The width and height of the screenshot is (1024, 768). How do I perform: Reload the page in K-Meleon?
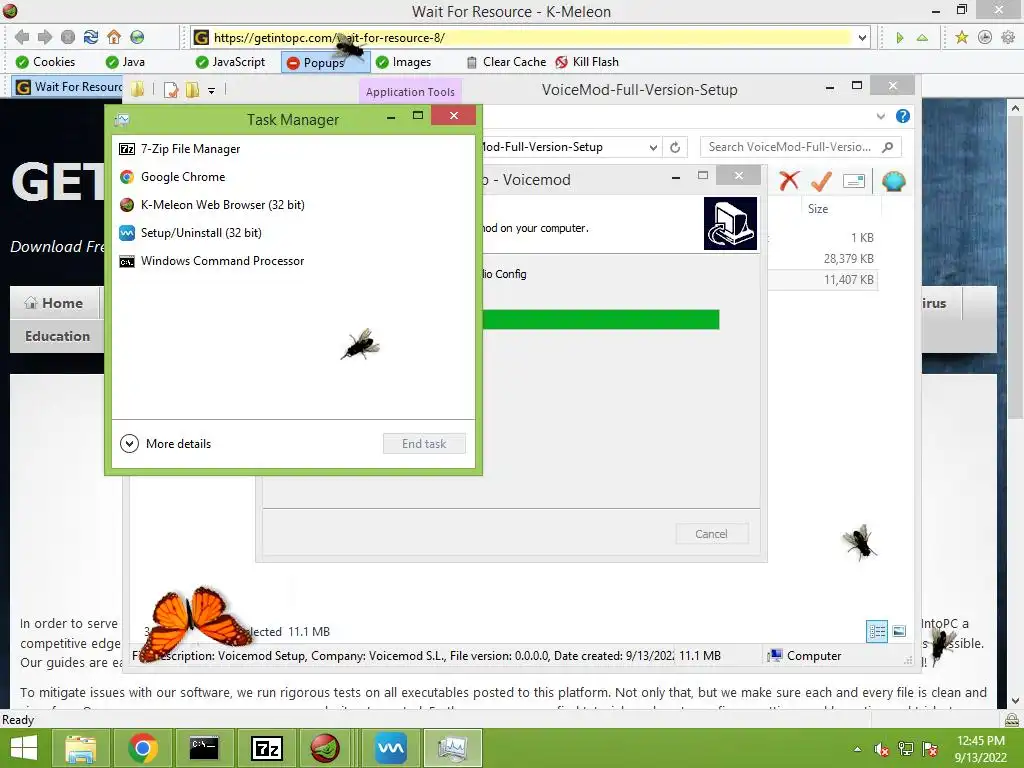point(90,37)
